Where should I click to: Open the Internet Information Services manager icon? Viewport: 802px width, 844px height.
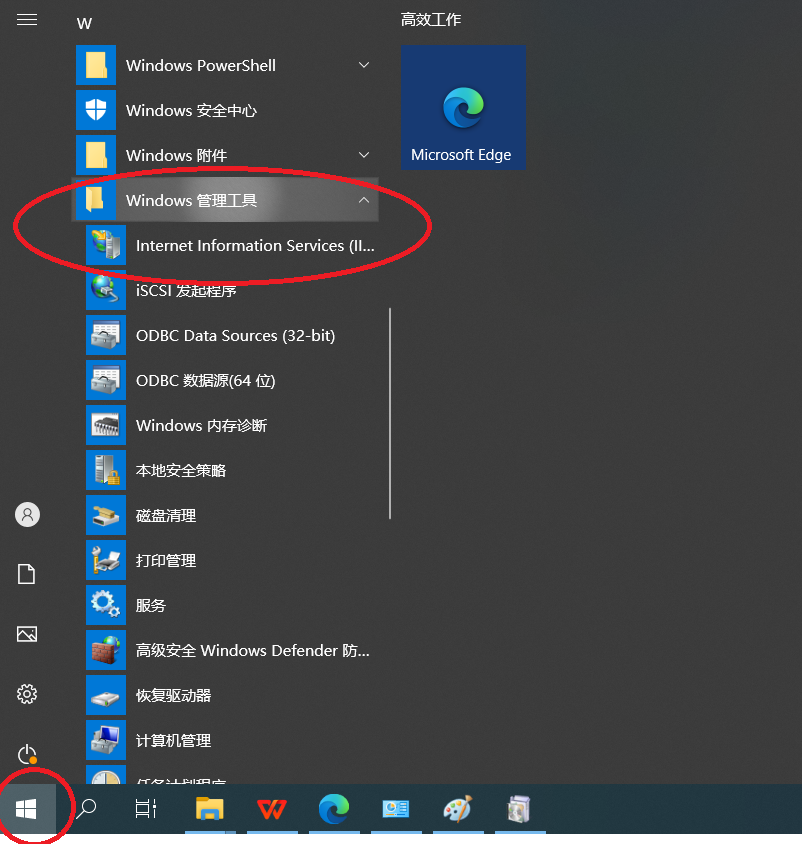[106, 245]
